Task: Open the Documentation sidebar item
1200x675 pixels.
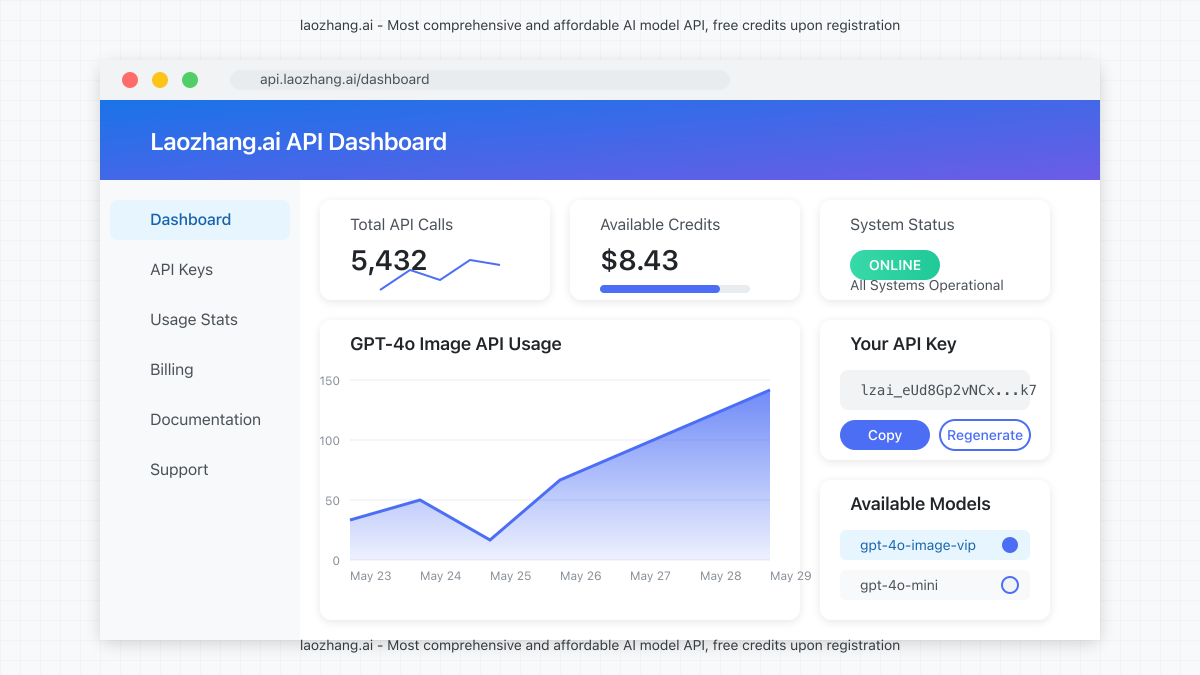Action: pyautogui.click(x=205, y=420)
